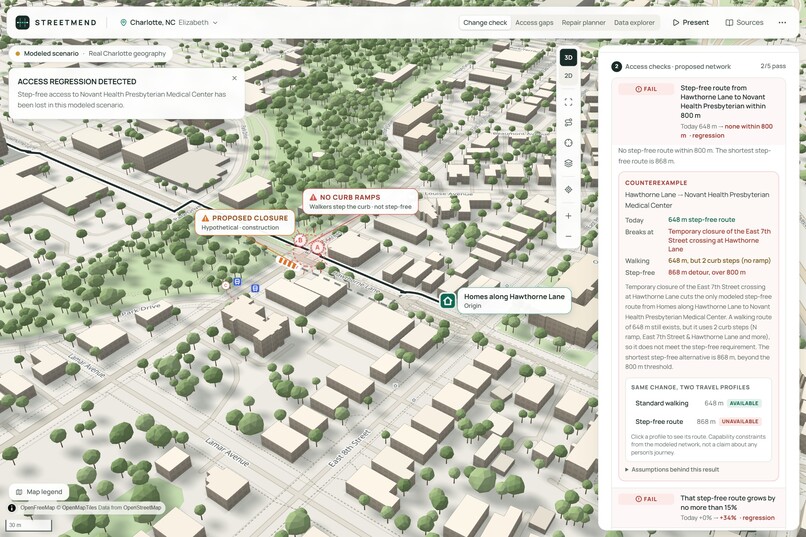Click the 648 m step-free route value

[702, 219]
